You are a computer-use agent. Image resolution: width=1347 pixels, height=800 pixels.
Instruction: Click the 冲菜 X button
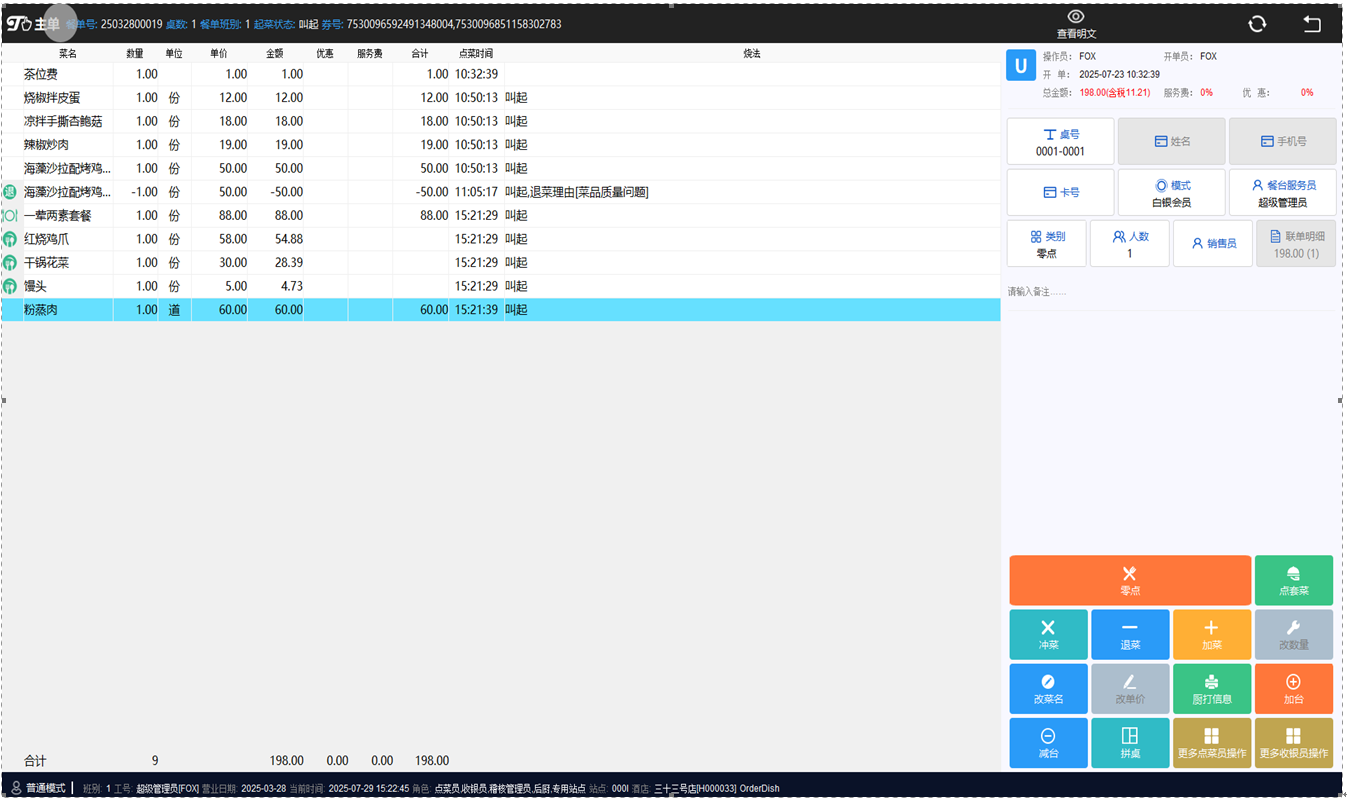[1048, 634]
